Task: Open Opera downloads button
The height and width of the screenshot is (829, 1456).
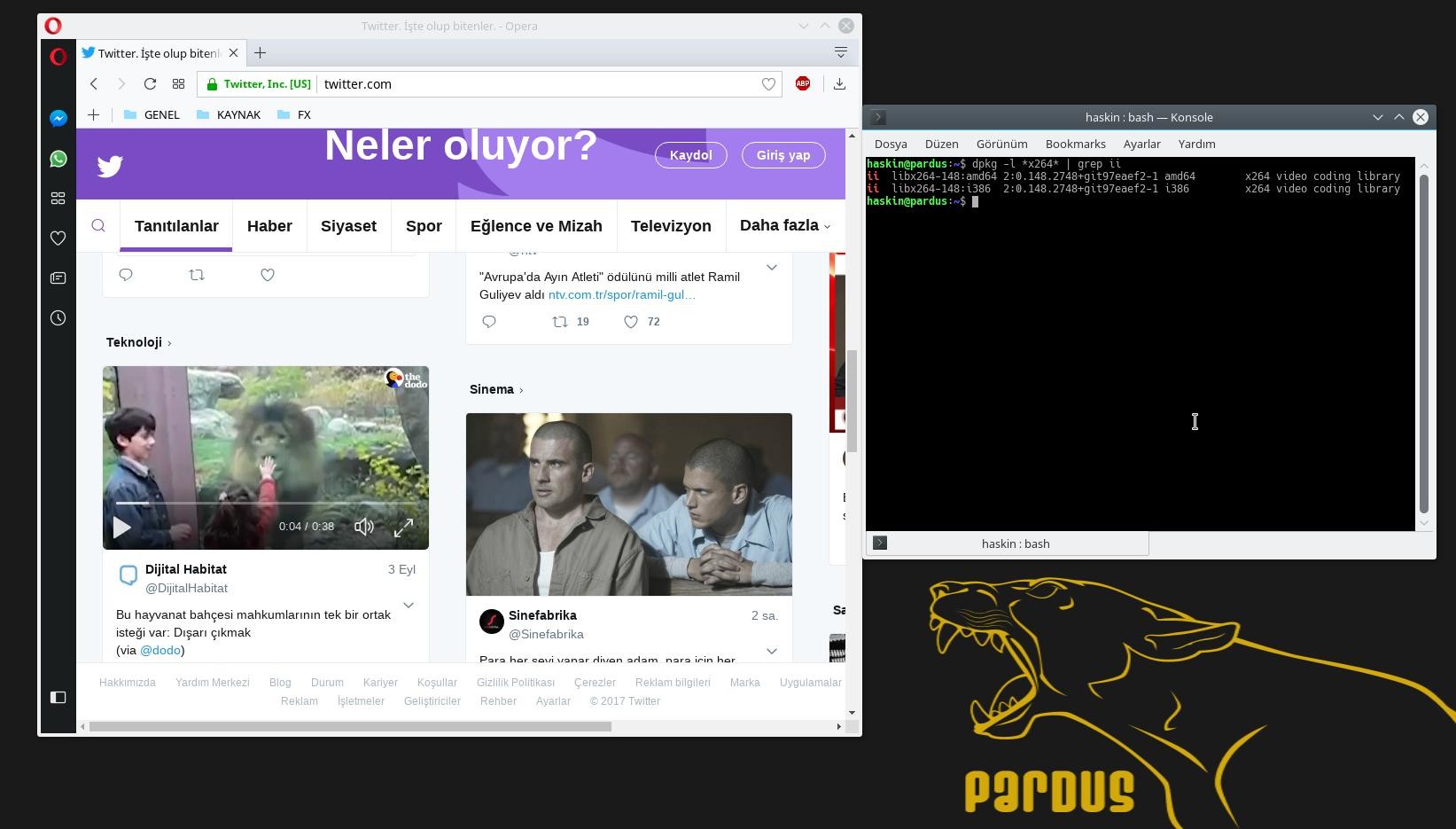Action: pos(839,84)
